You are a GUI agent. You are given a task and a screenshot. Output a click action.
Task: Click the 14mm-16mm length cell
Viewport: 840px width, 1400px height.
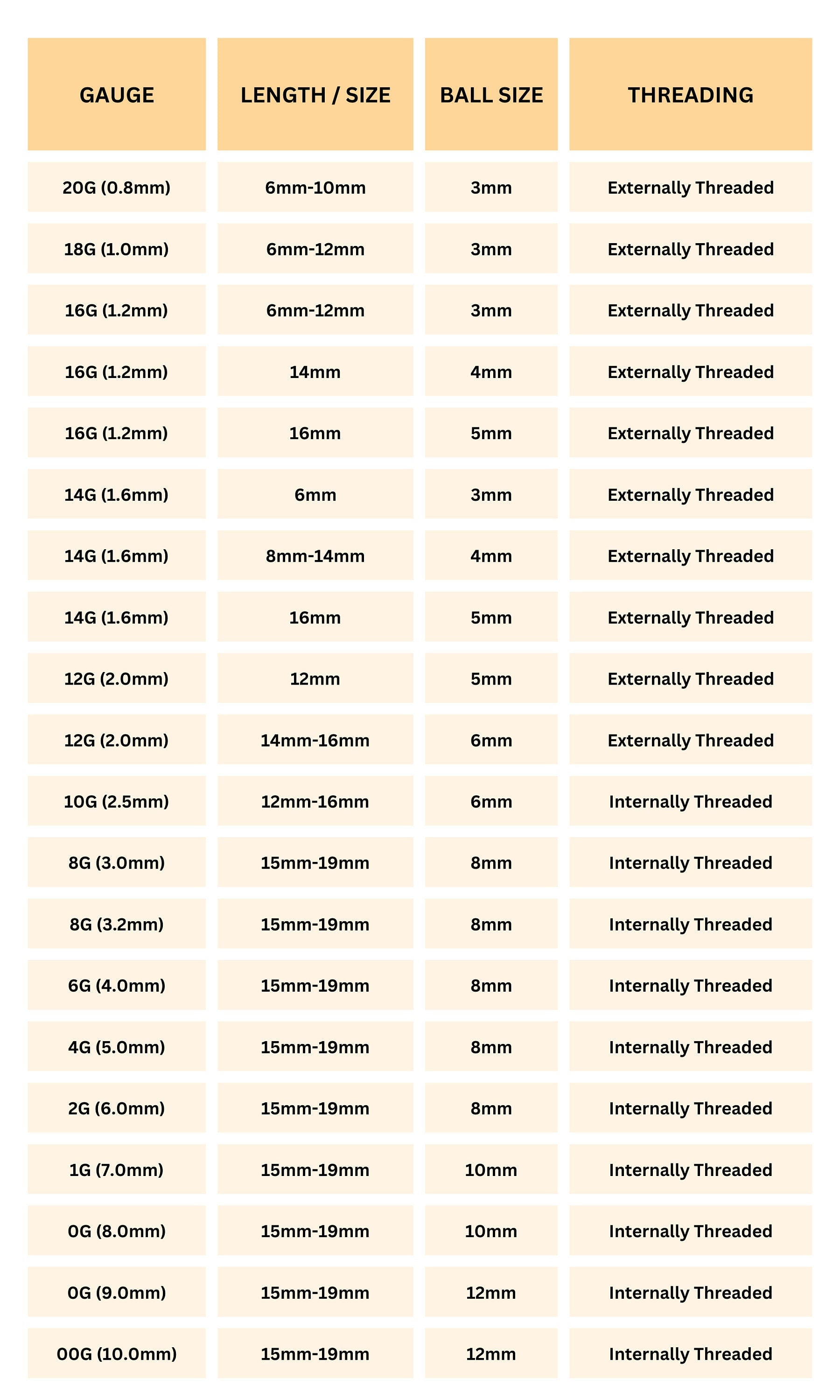(x=315, y=740)
